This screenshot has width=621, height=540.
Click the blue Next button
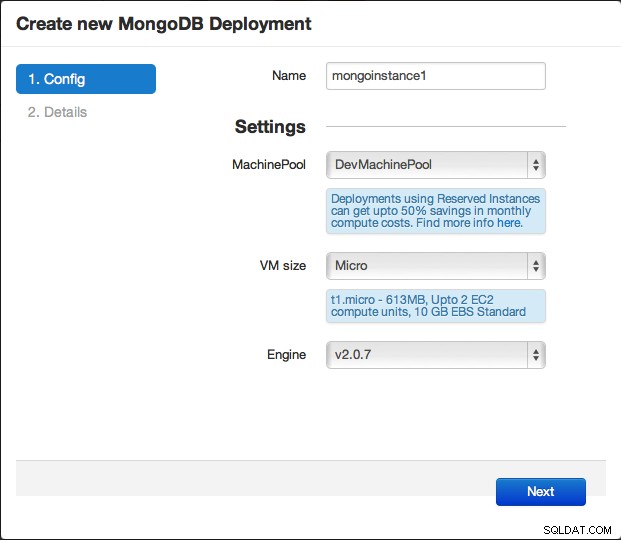[541, 492]
